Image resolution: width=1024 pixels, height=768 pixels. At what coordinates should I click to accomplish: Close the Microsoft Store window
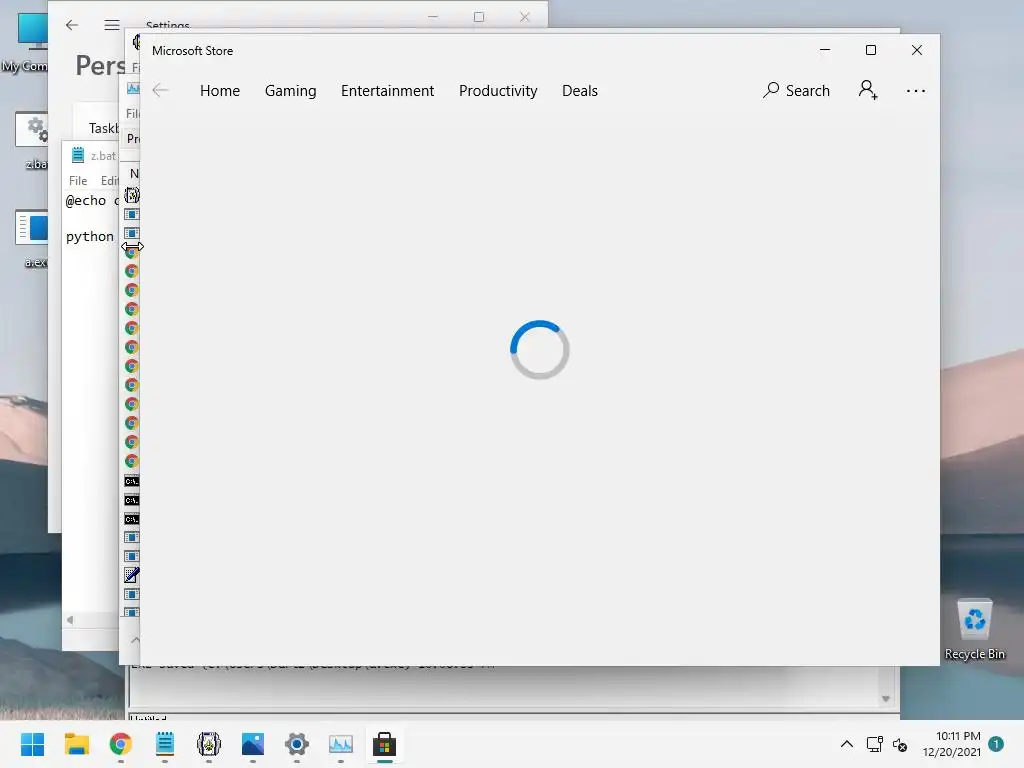click(x=917, y=50)
